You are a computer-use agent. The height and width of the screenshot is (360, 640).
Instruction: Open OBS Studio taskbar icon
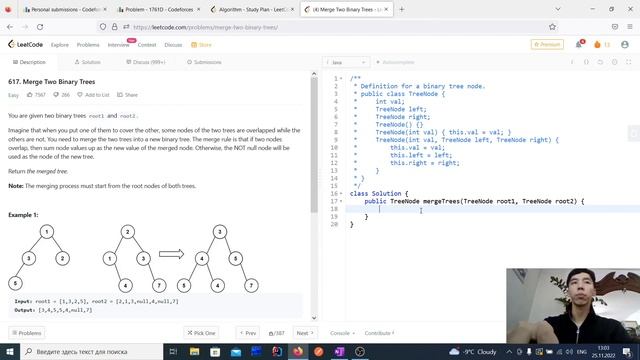click(x=360, y=351)
